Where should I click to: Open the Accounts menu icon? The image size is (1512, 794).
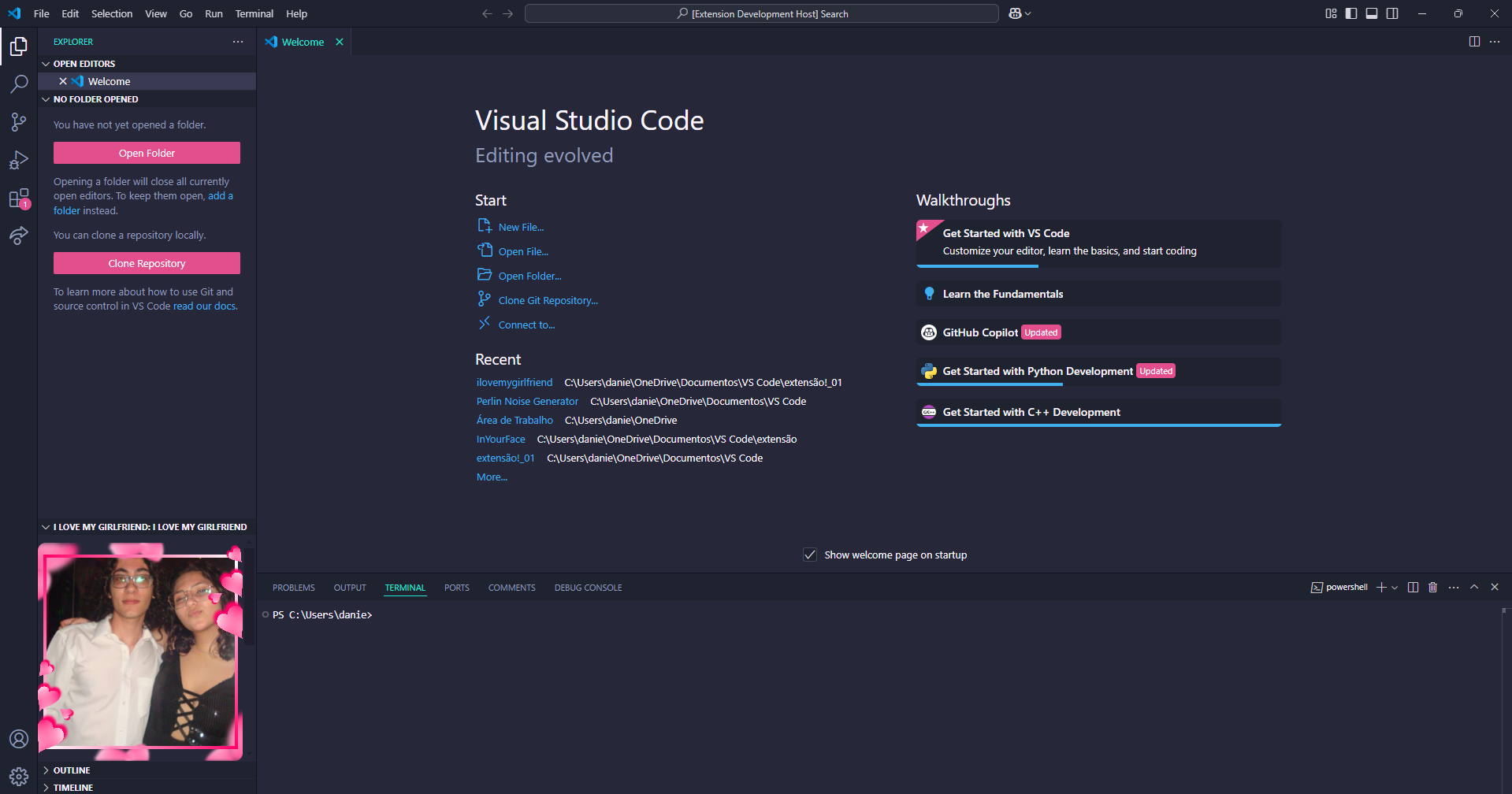(19, 739)
